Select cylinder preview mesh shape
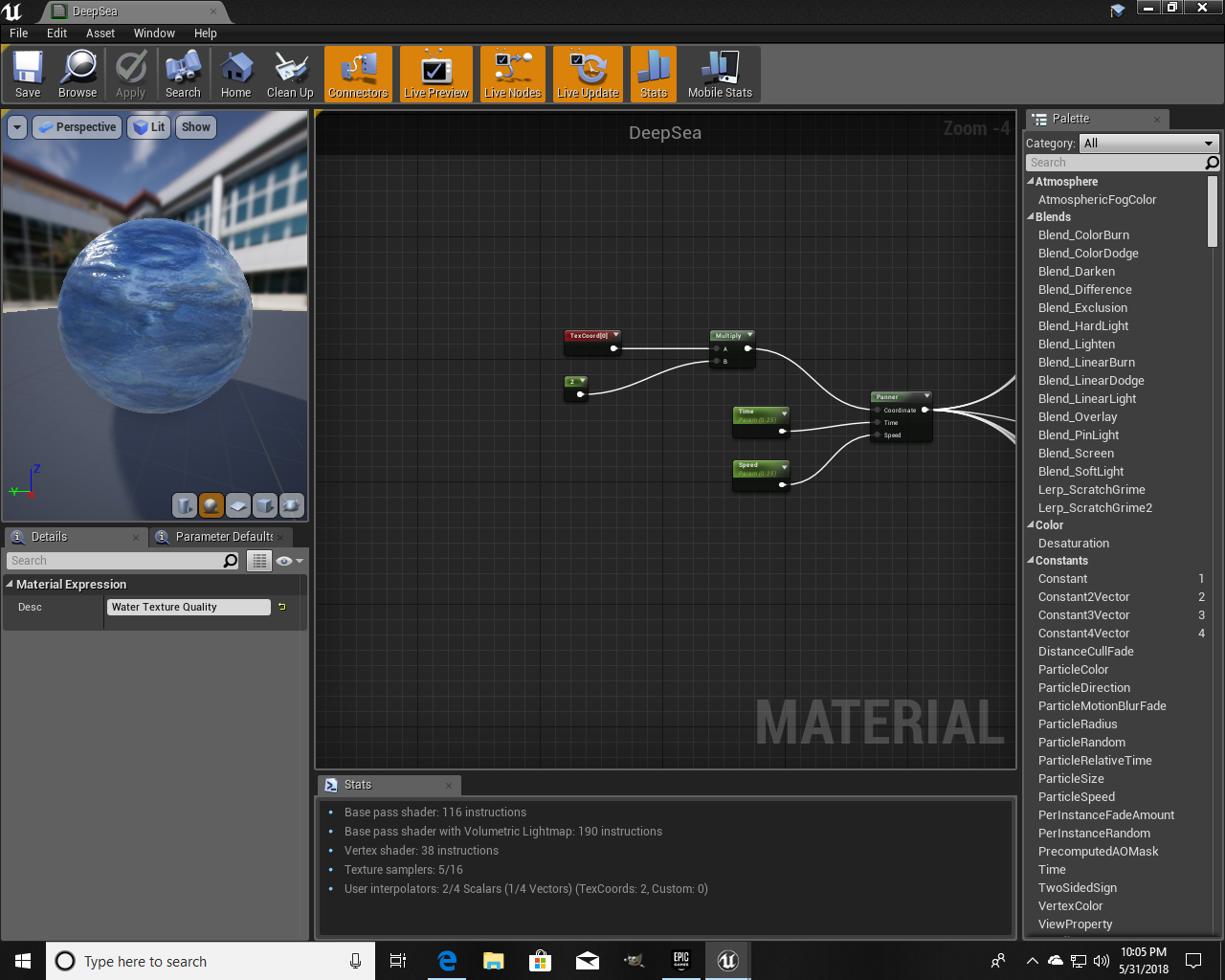 coord(185,505)
